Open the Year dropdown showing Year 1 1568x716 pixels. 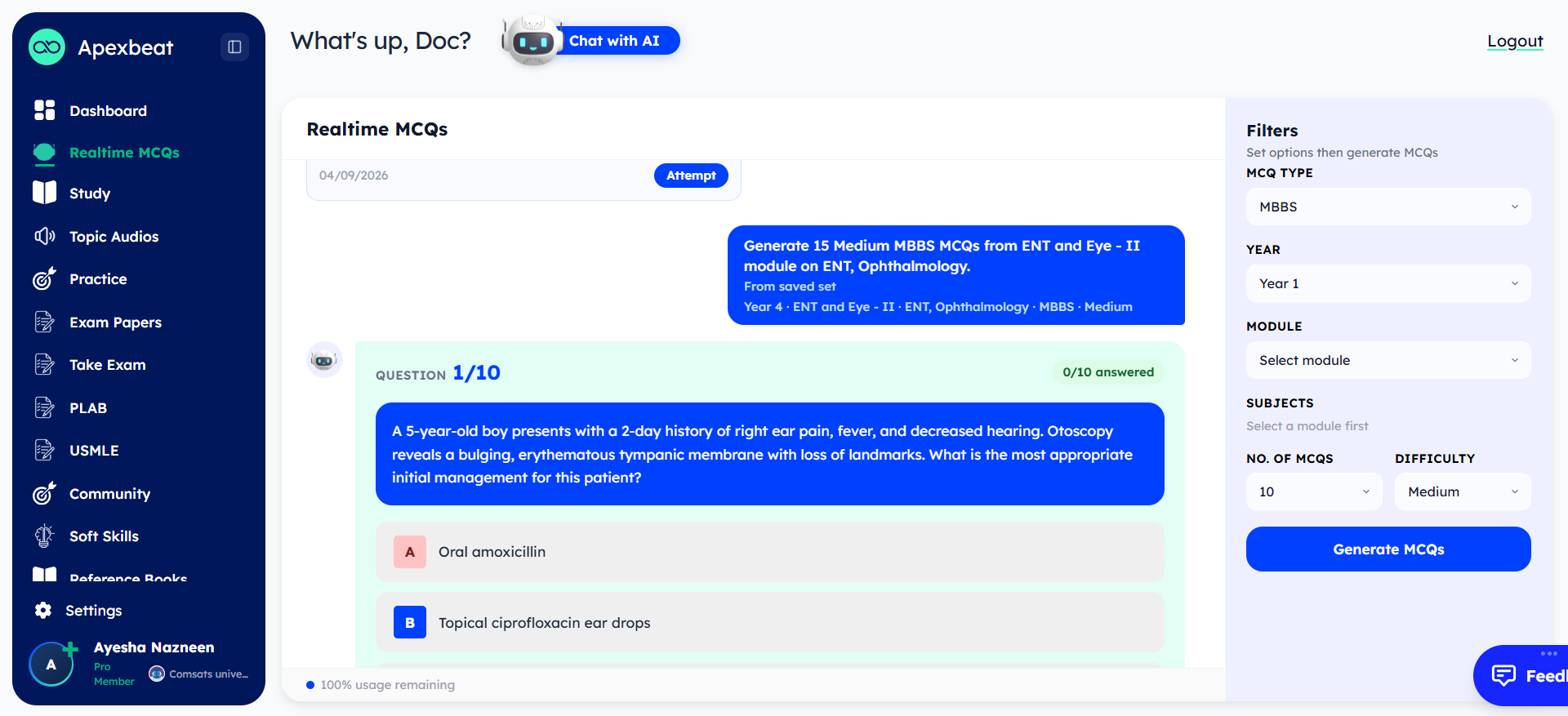[1388, 283]
